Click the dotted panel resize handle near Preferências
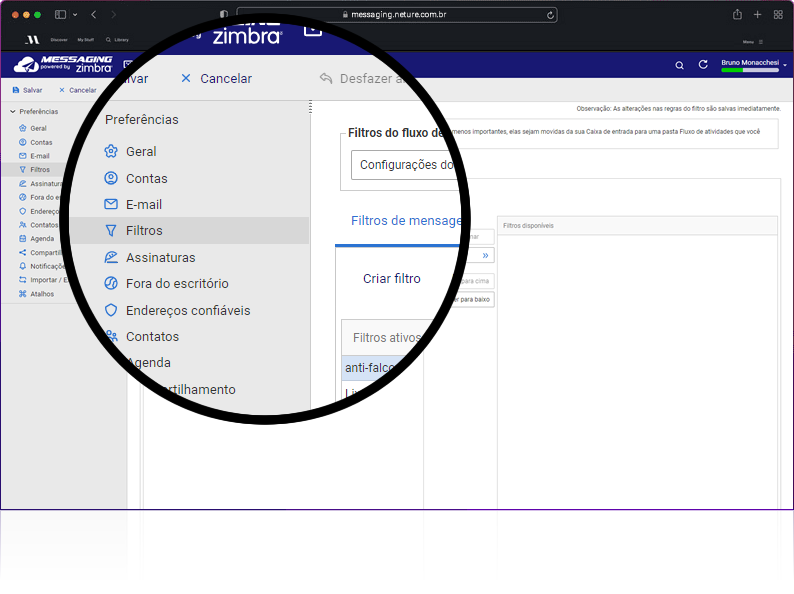 [x=310, y=107]
